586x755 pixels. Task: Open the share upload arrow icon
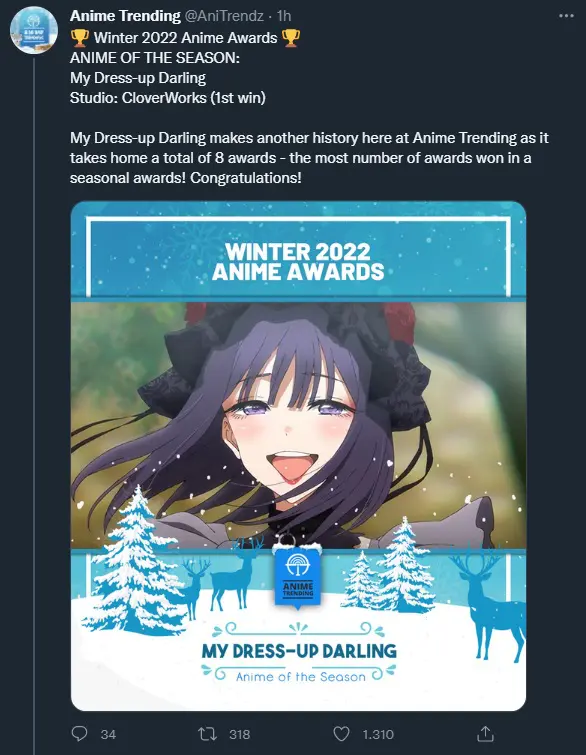485,733
